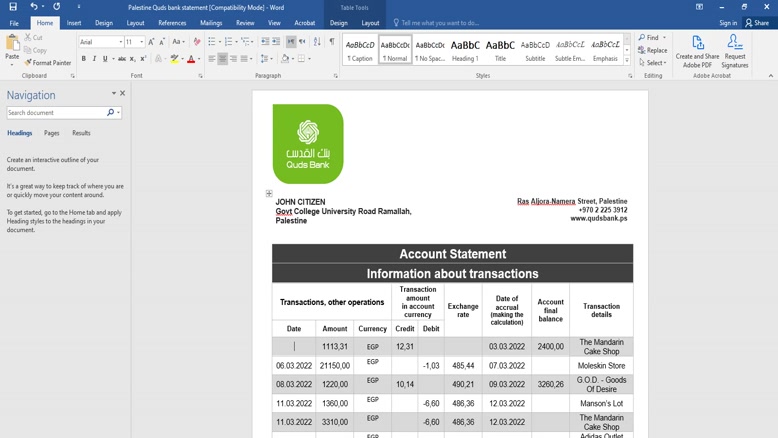Image resolution: width=778 pixels, height=438 pixels.
Task: Toggle strikethrough text formatting
Action: (x=122, y=59)
